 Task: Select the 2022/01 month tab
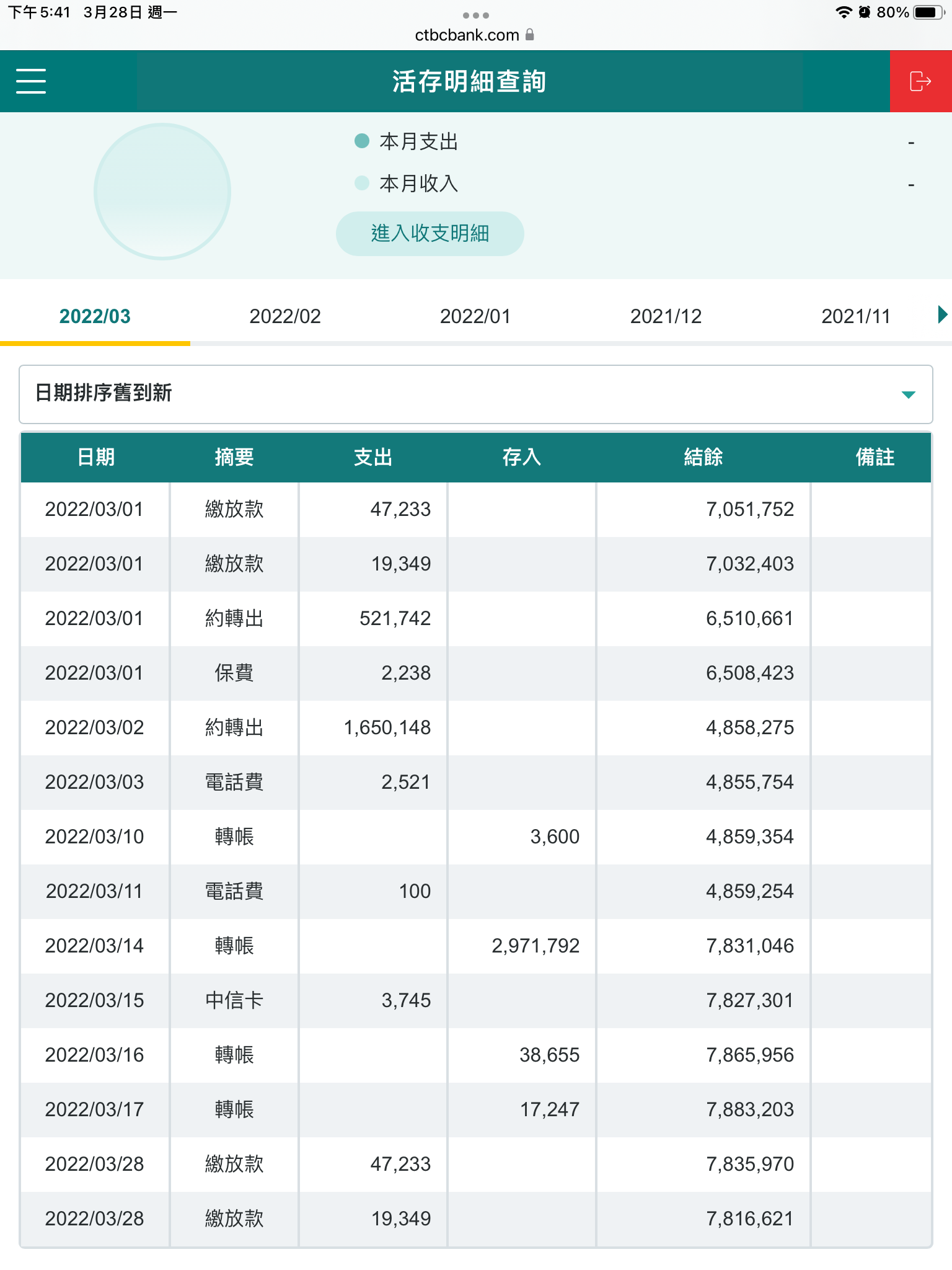click(475, 316)
